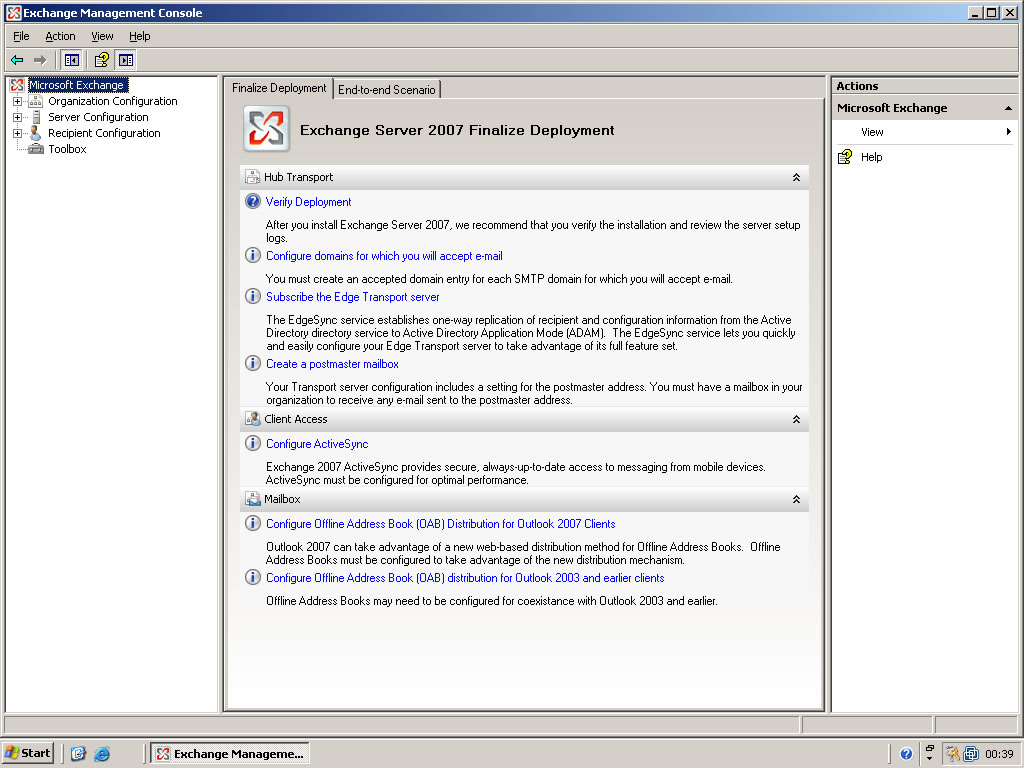Open the Verify Deployment link

(308, 202)
